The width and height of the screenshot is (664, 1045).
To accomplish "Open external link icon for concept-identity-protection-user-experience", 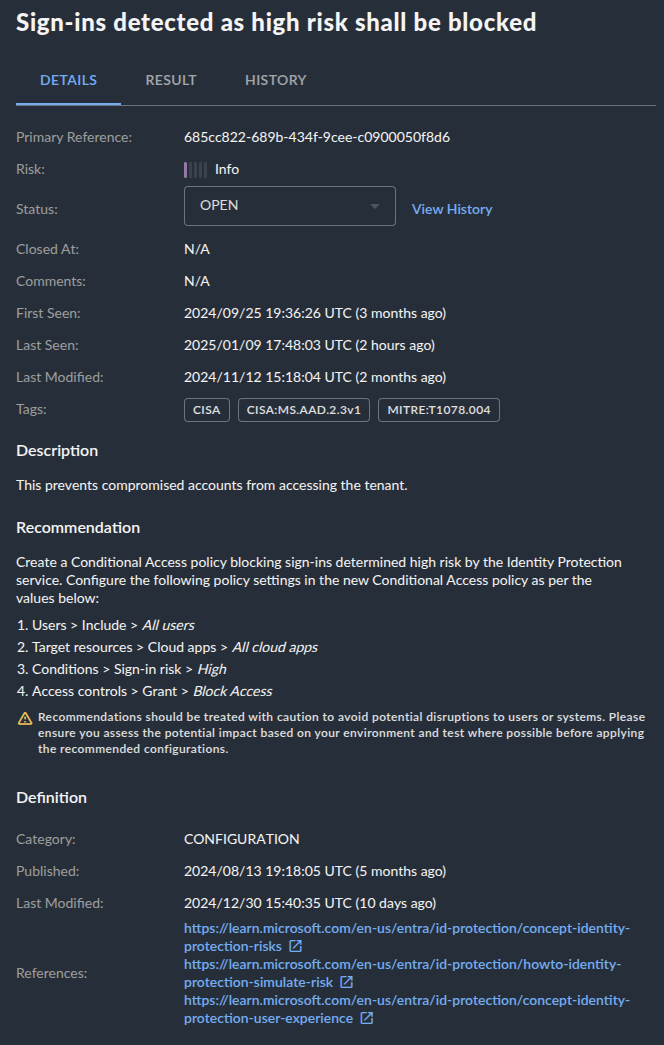I will tap(367, 1018).
